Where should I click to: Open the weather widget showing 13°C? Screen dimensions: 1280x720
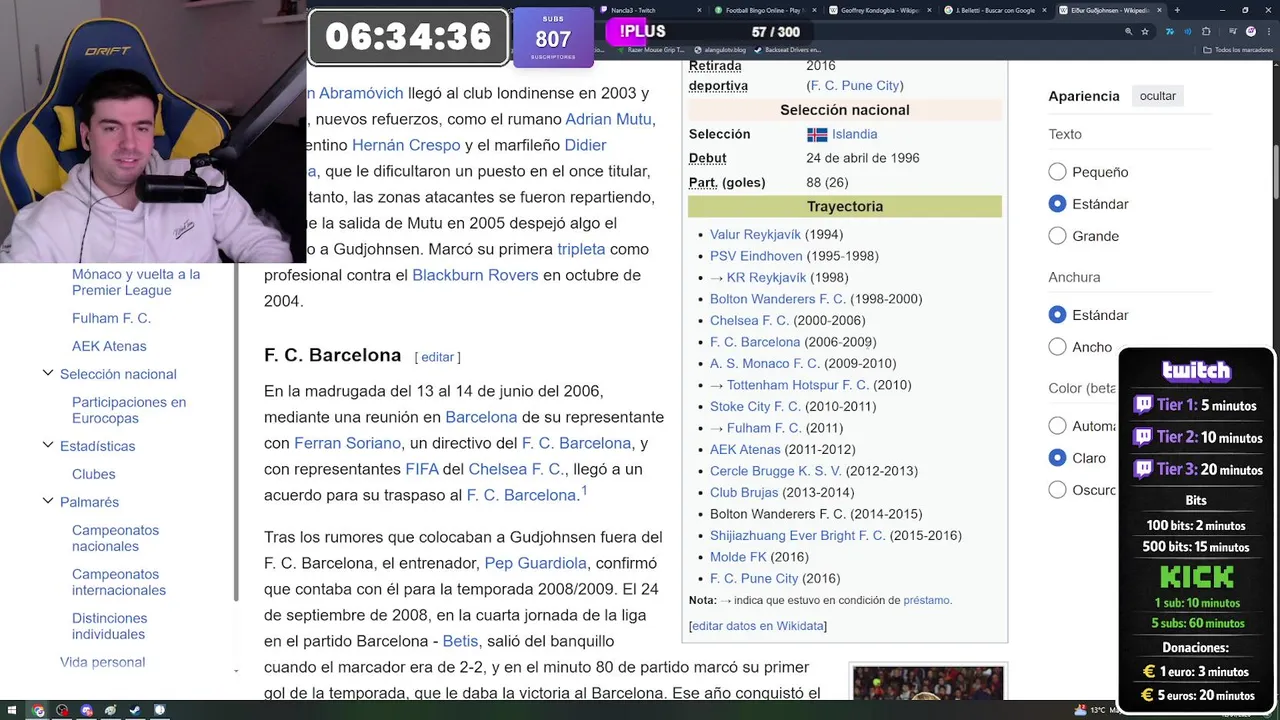click(1097, 711)
